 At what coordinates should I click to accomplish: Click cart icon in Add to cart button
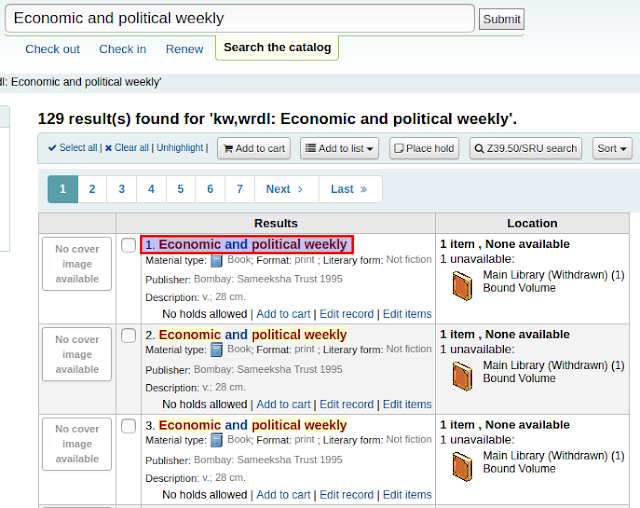228,148
